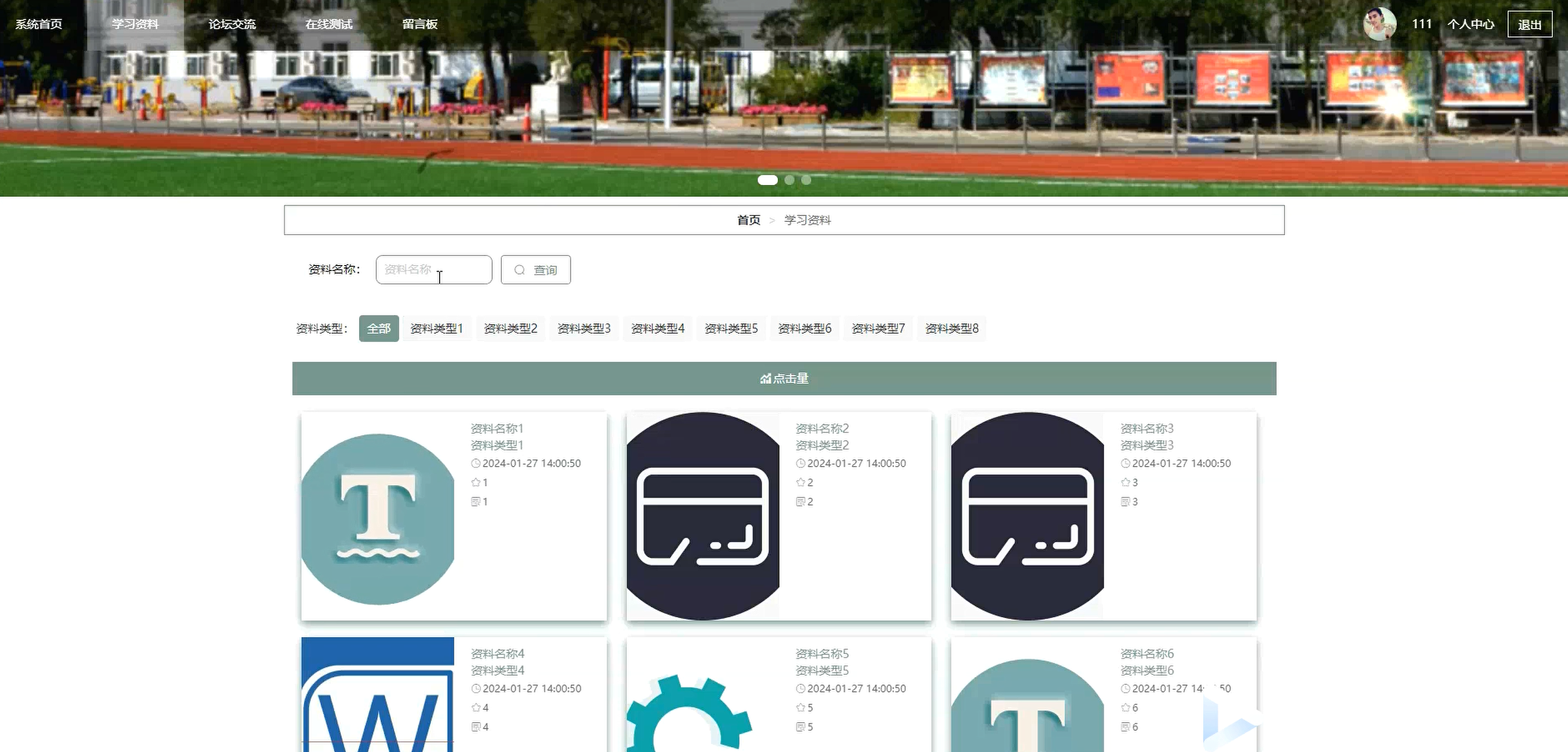Click the chart icon beside 点击量
The height and width of the screenshot is (752, 1568).
pos(765,379)
